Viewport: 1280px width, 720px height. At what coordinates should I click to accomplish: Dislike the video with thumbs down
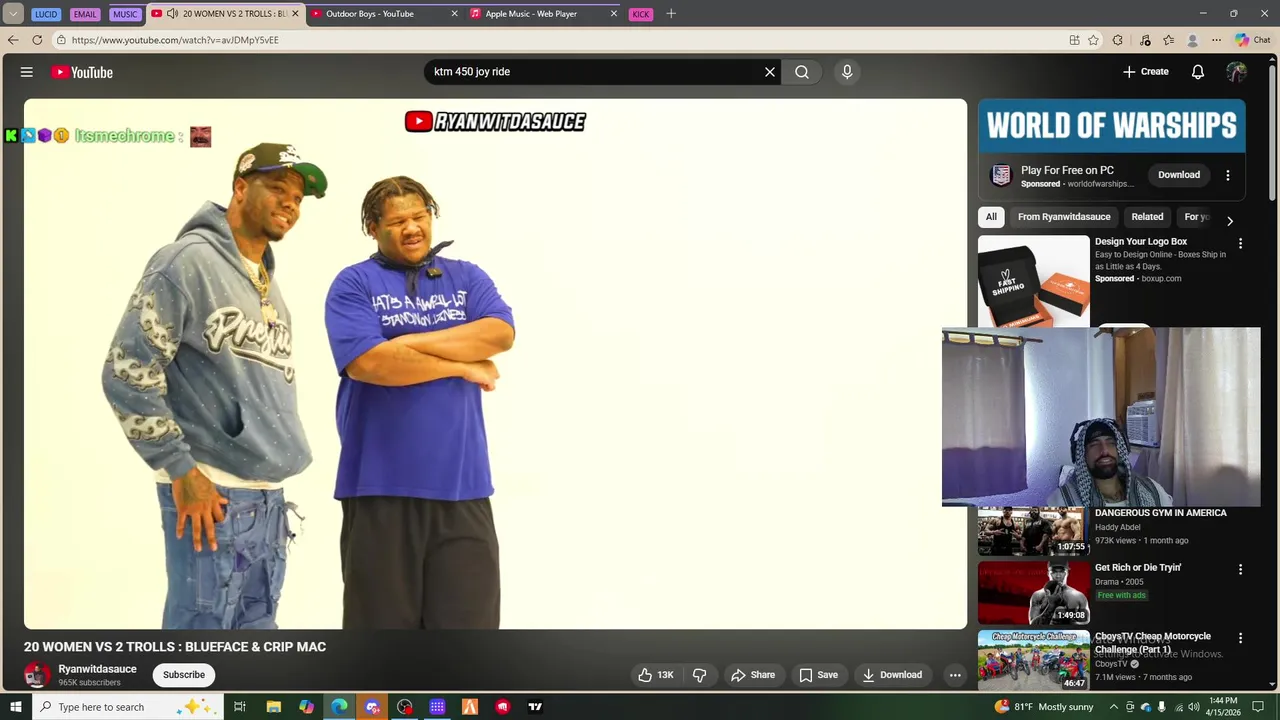(x=700, y=675)
